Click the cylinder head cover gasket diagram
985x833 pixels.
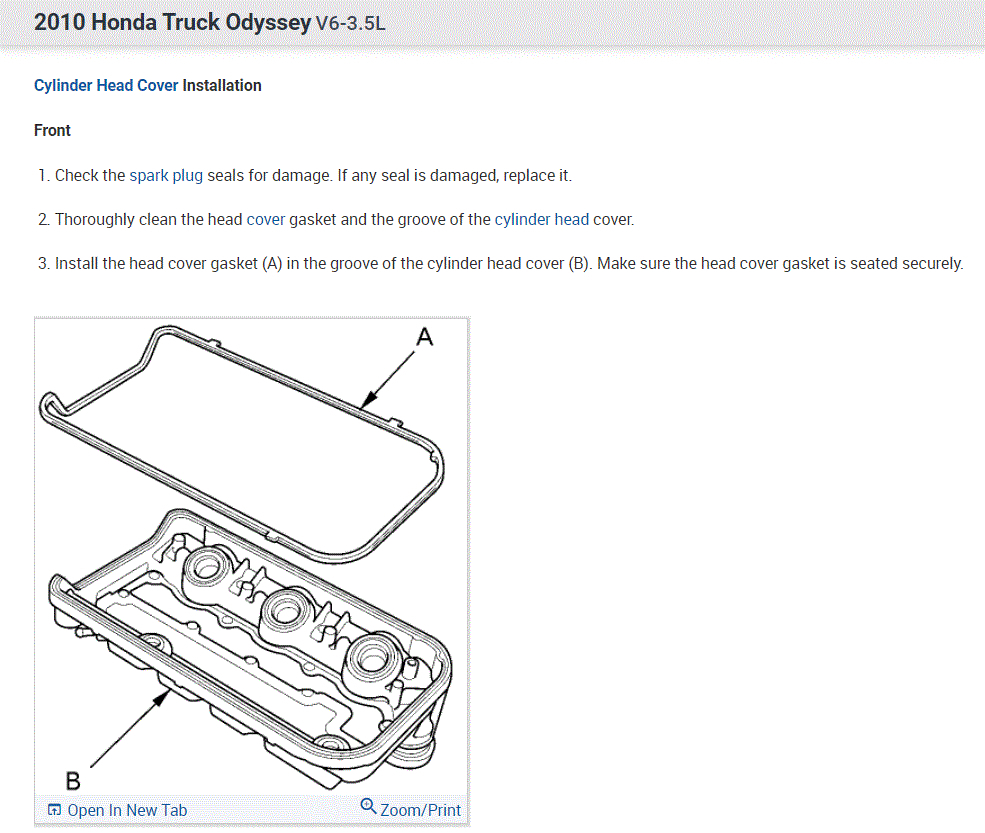[251, 557]
